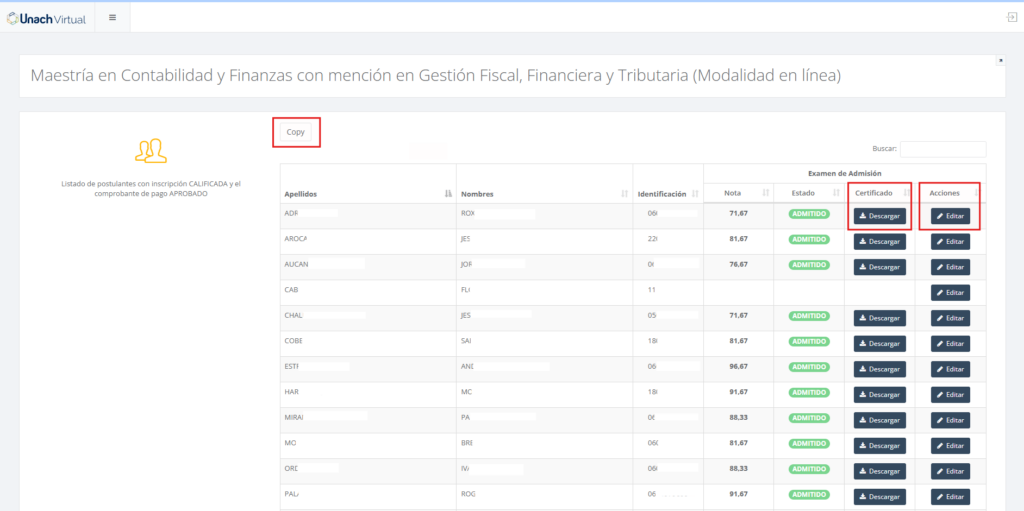Click the applicants group icon

tap(150, 151)
